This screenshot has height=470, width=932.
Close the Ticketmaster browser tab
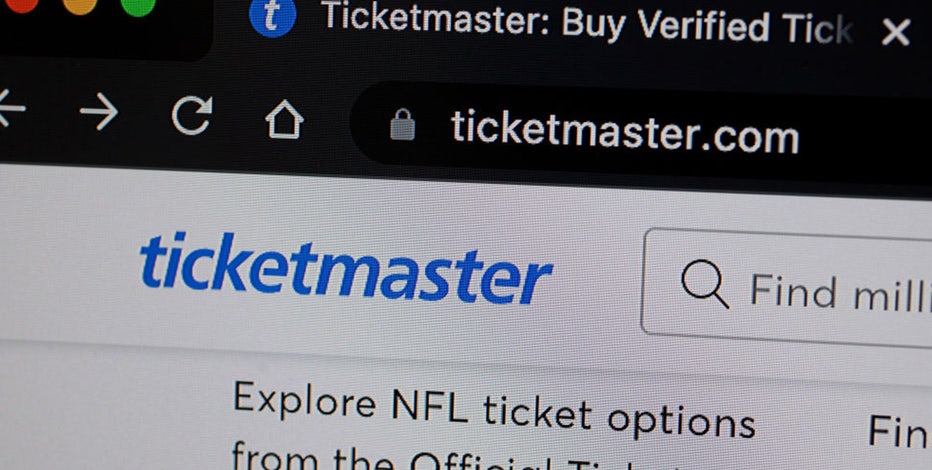point(896,32)
